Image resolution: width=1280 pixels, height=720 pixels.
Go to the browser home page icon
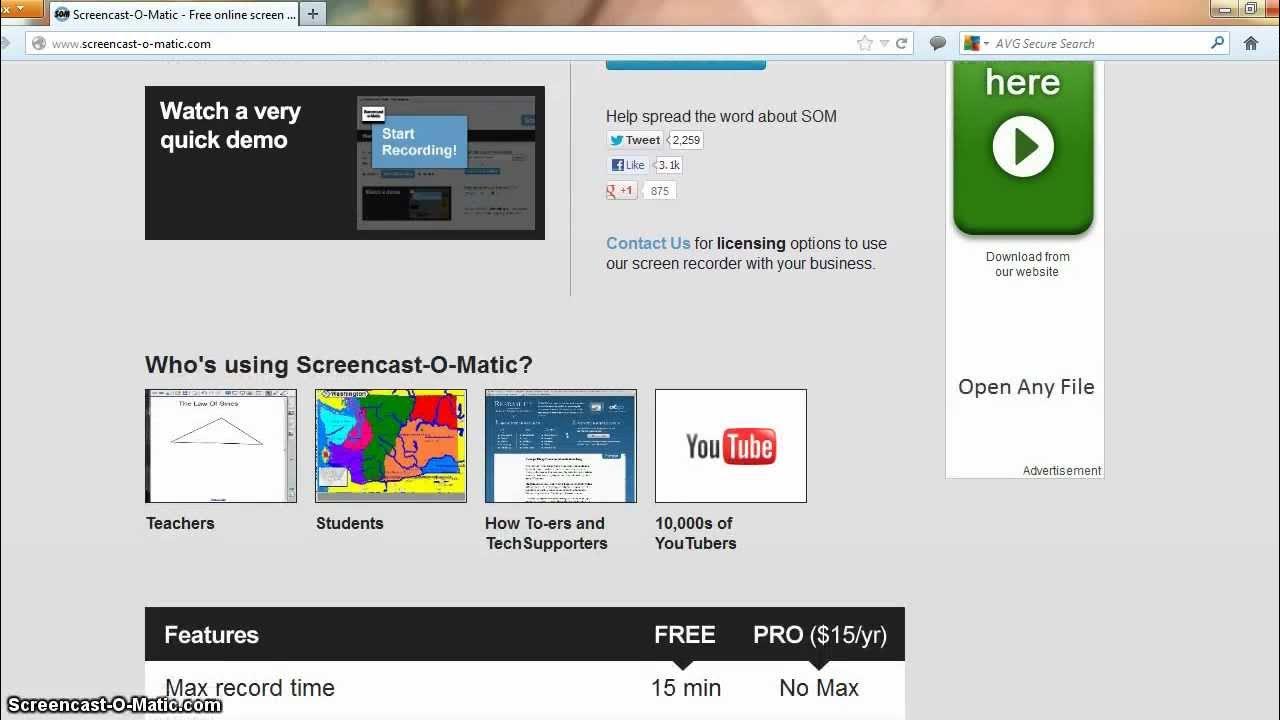click(1250, 43)
